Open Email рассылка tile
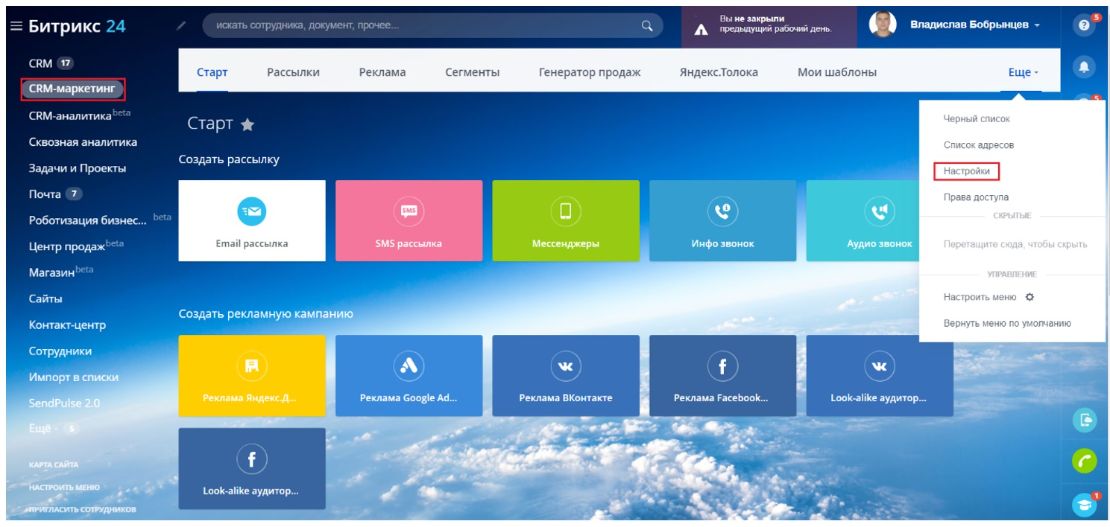 coord(252,220)
